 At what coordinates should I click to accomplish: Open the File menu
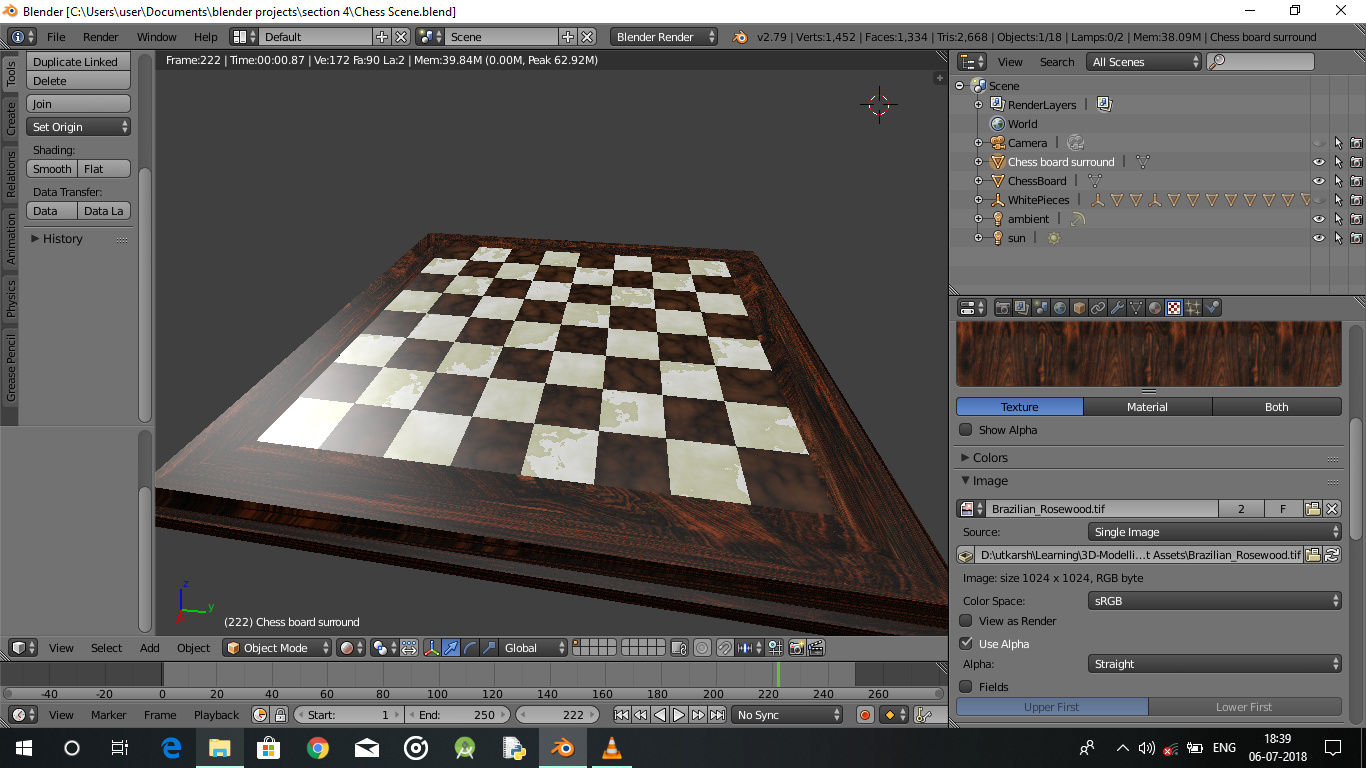pos(56,37)
